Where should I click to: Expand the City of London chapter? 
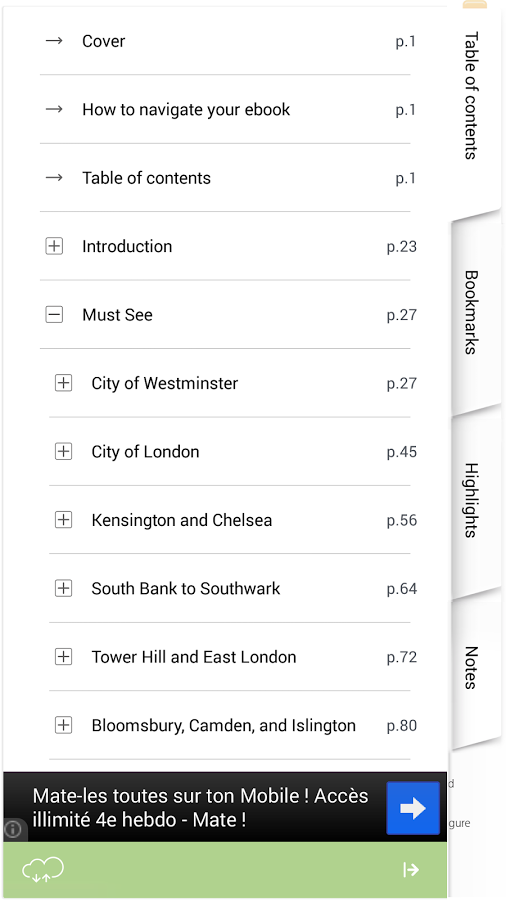point(63,452)
